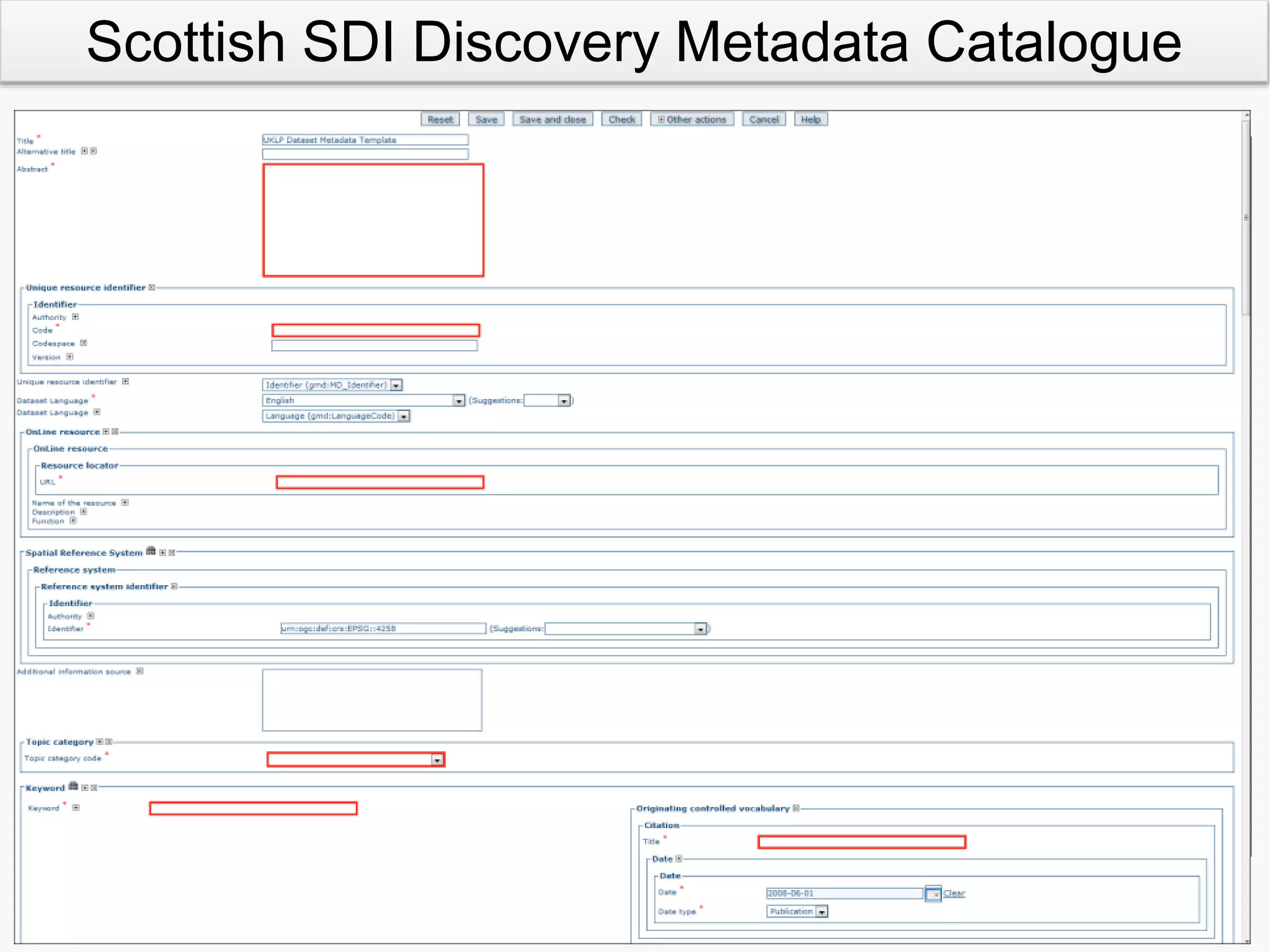Viewport: 1270px width, 952px height.
Task: Remove the Originating controlled vocabulary
Action: 796,808
